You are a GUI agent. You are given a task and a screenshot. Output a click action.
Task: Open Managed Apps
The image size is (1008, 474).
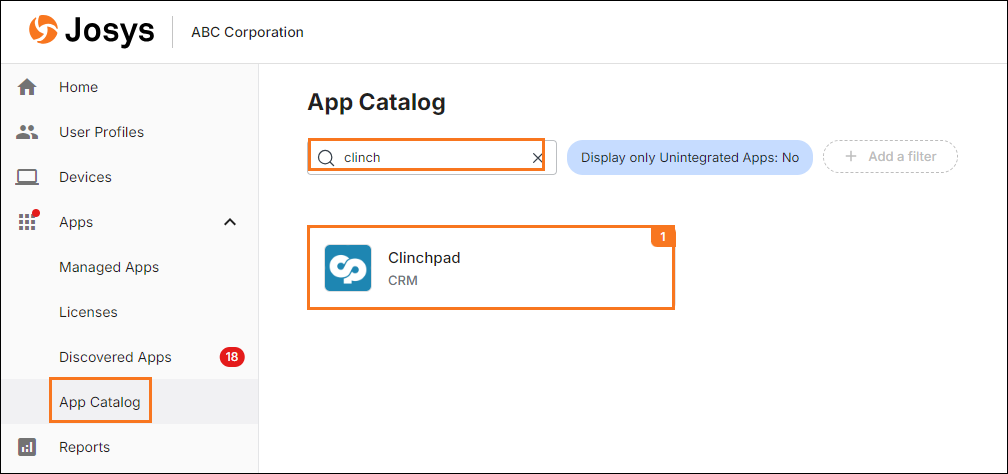pos(109,267)
